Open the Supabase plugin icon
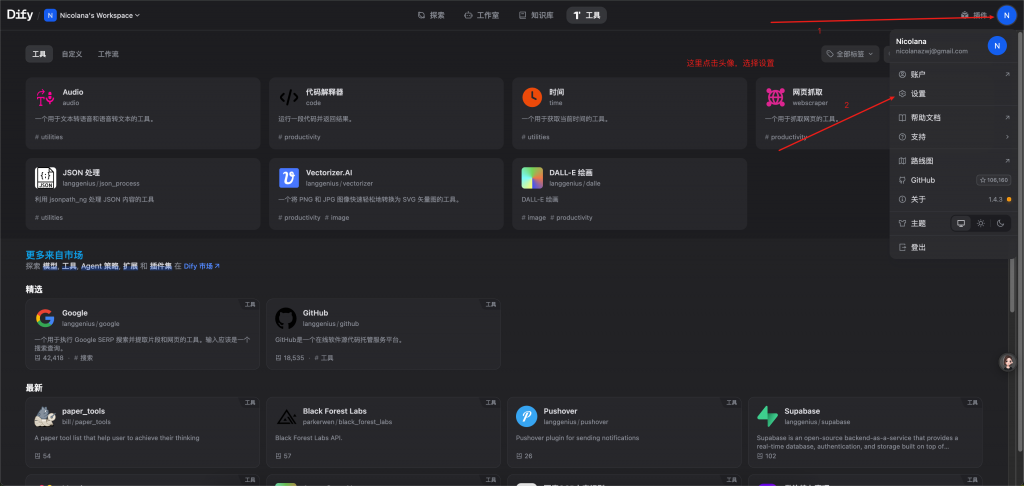 click(x=768, y=416)
